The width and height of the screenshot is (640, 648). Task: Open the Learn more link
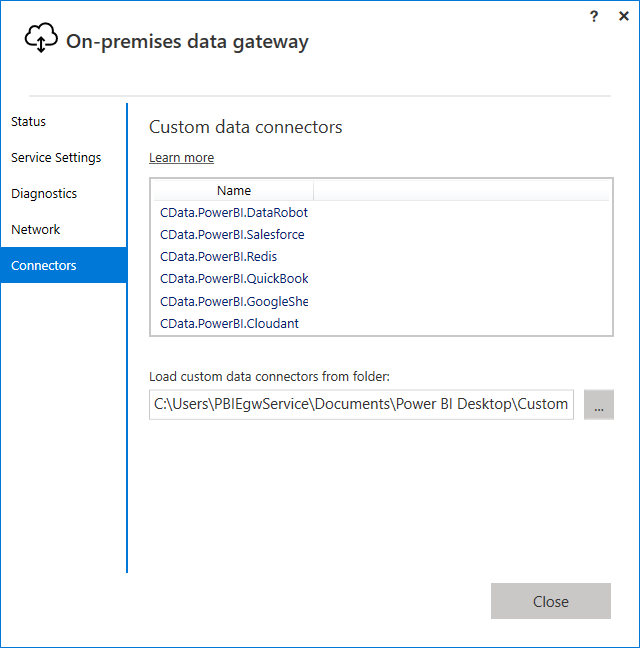point(181,157)
